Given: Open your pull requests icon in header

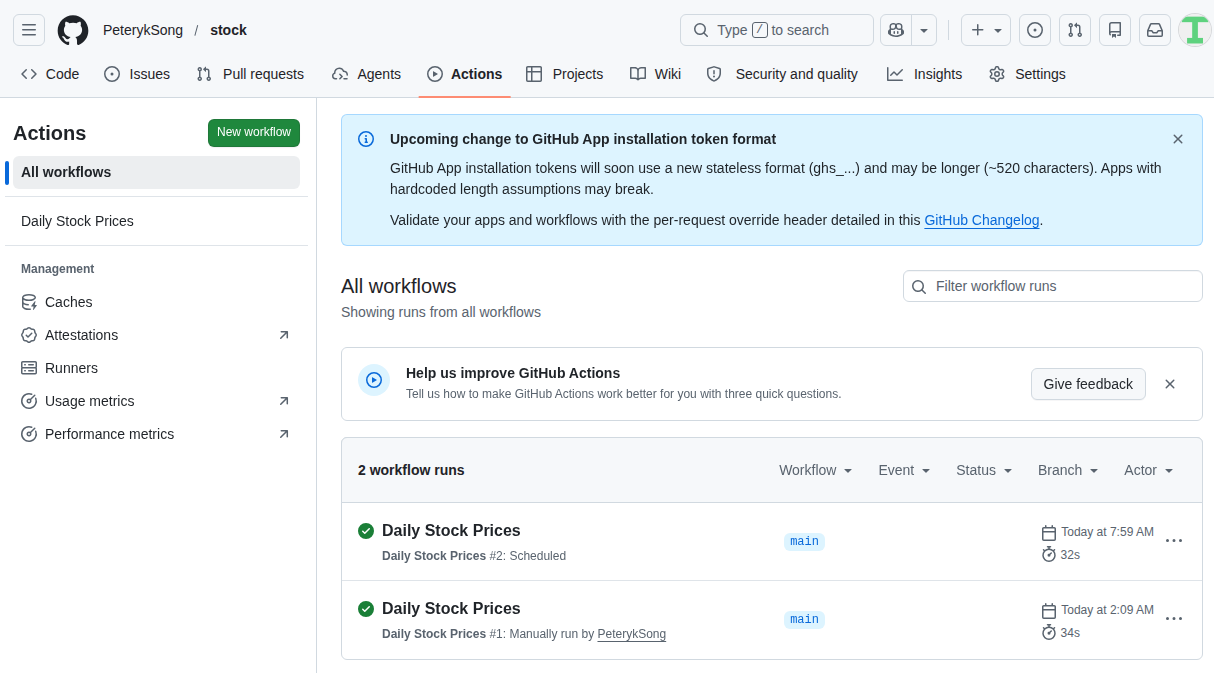Looking at the screenshot, I should pyautogui.click(x=1075, y=30).
